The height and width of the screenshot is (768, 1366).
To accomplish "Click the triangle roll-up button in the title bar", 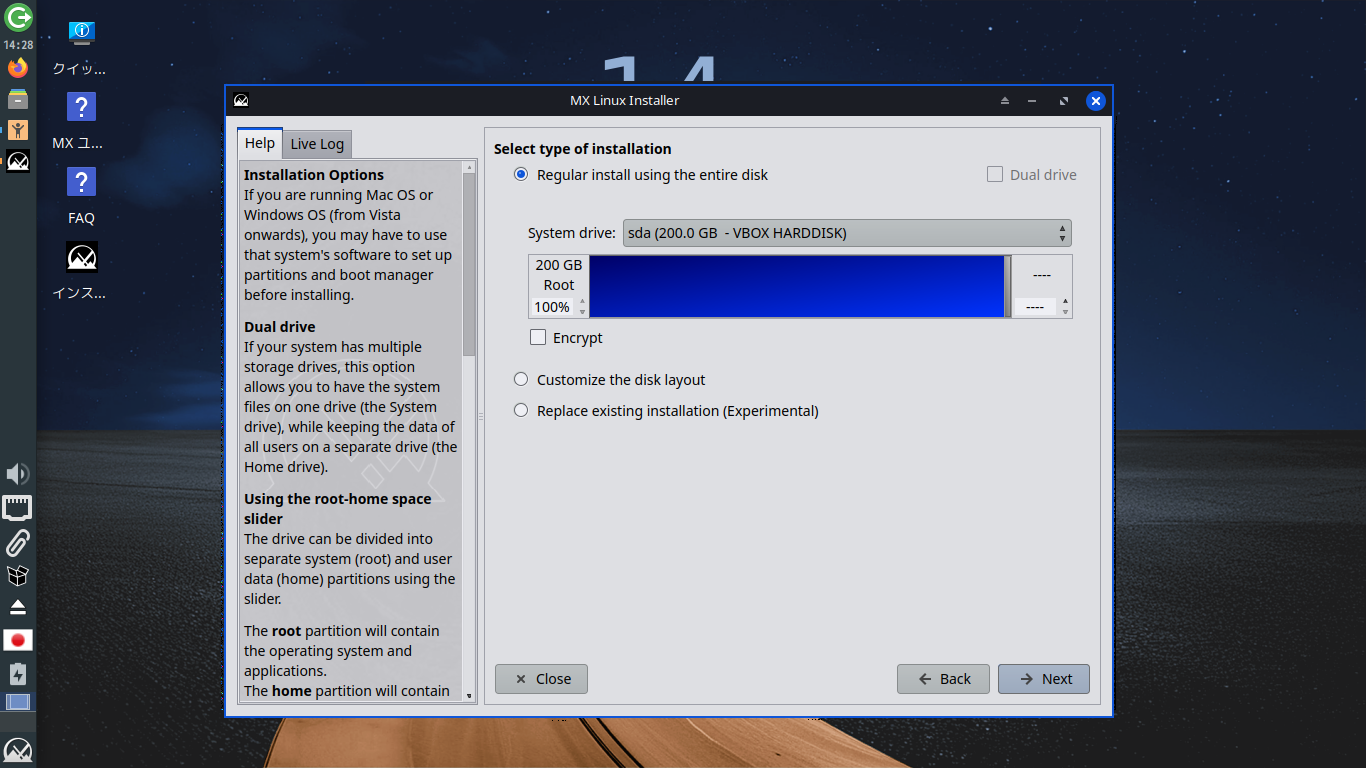I will [1005, 101].
